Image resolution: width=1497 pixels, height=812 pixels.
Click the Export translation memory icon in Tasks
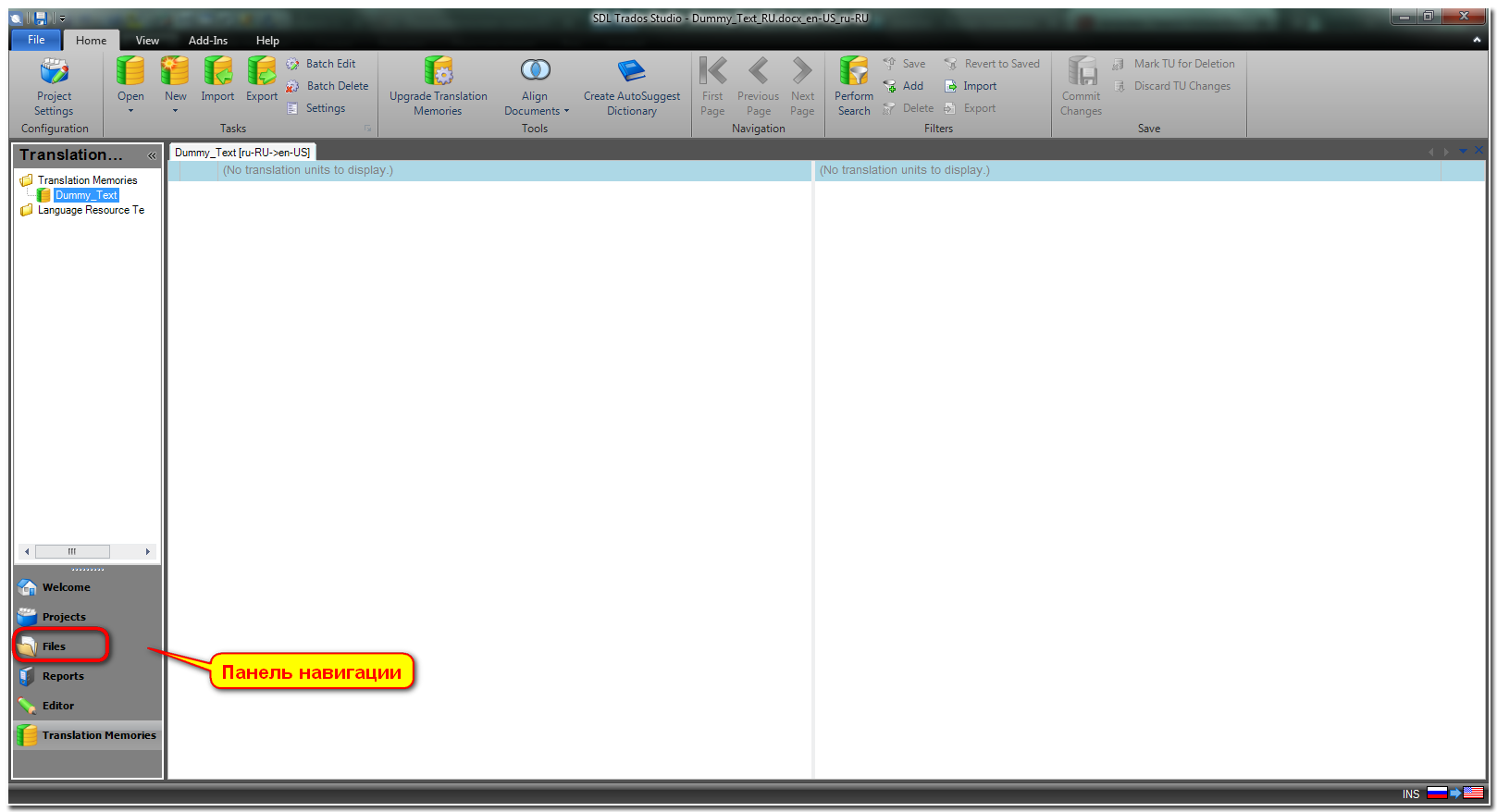click(x=262, y=71)
